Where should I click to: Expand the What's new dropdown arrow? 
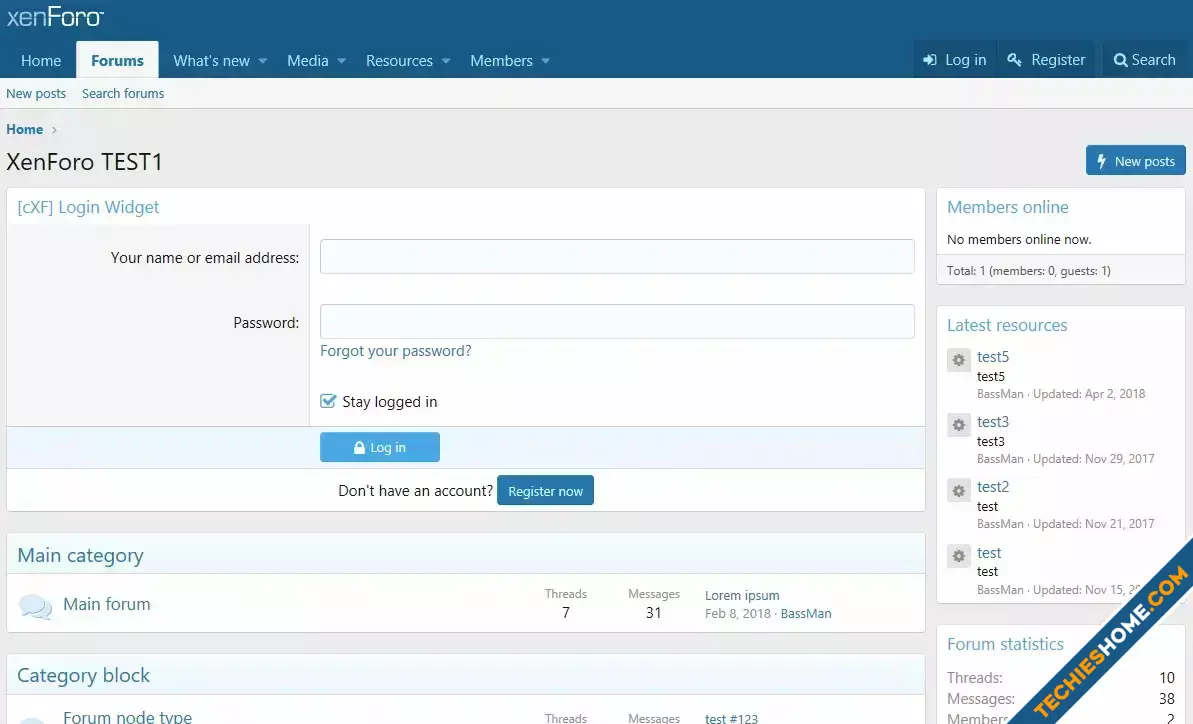coord(262,61)
